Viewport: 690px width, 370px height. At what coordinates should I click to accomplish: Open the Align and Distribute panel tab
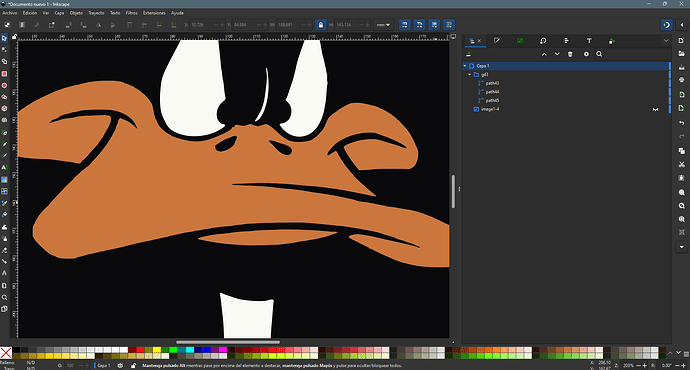click(x=566, y=41)
